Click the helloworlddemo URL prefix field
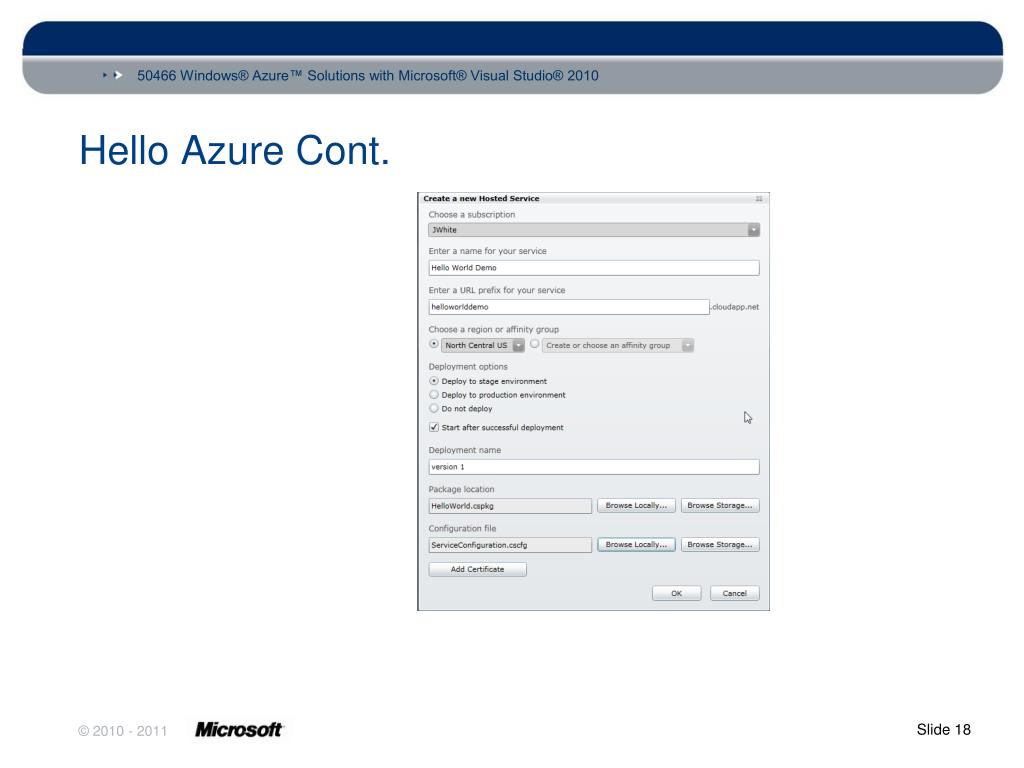1024x768 pixels. pyautogui.click(x=569, y=307)
